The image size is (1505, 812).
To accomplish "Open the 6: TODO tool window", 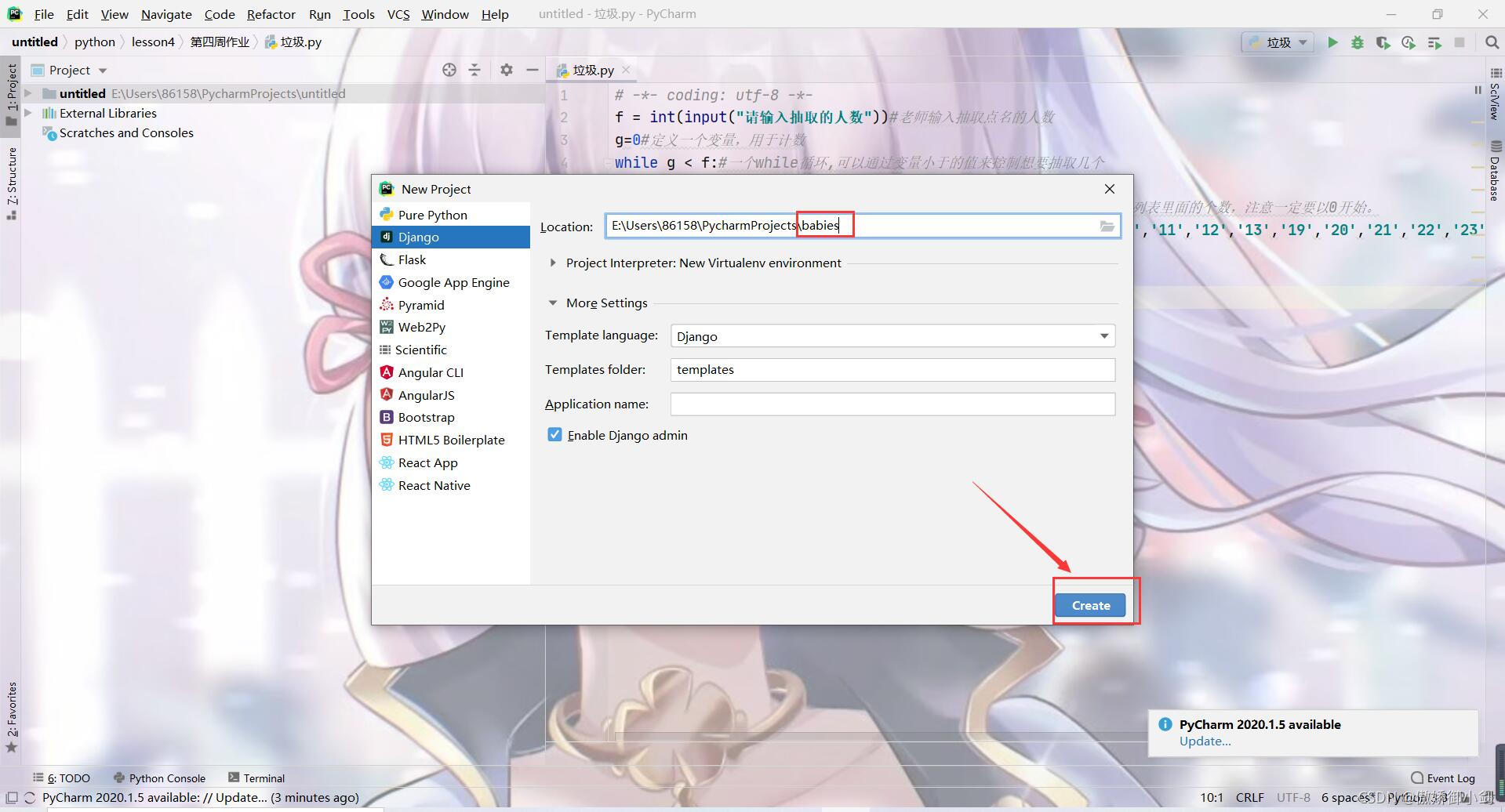I will 61,778.
